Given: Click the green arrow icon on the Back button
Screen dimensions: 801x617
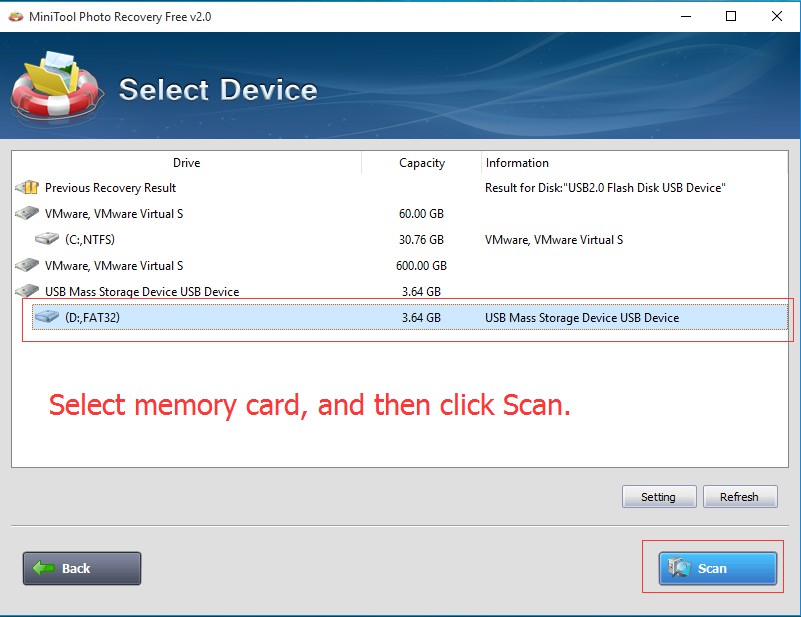Looking at the screenshot, I should click(44, 568).
